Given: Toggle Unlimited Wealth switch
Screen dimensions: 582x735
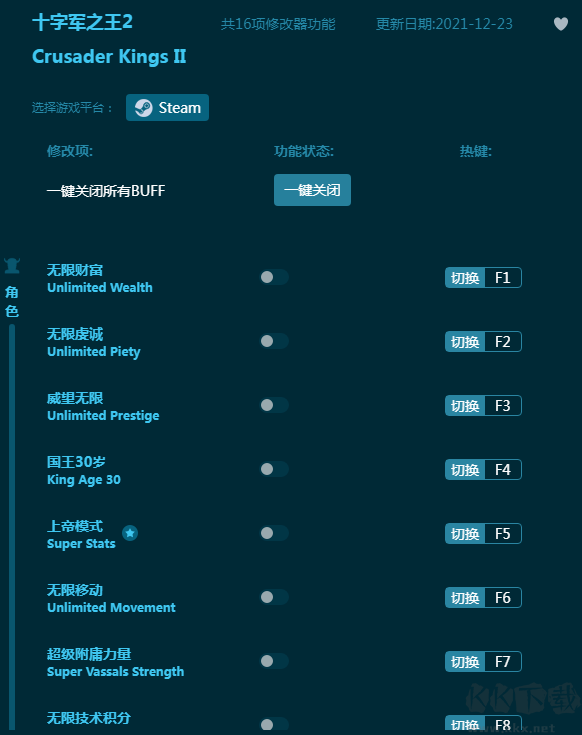Looking at the screenshot, I should tap(274, 277).
